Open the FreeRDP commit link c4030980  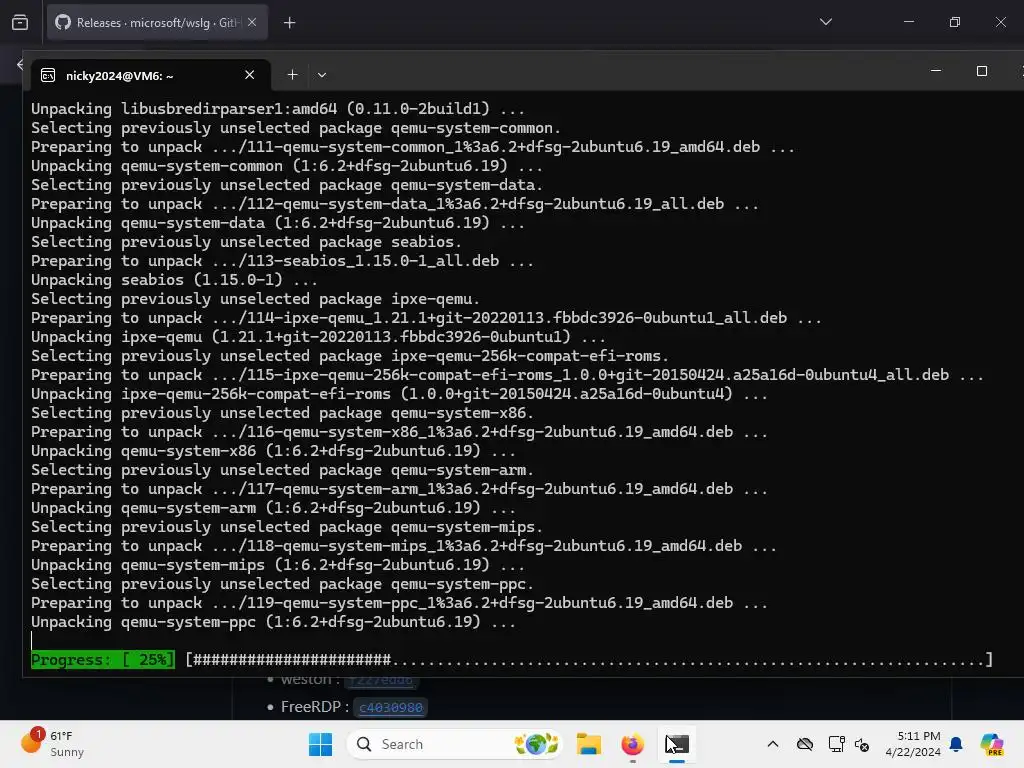[x=391, y=707]
